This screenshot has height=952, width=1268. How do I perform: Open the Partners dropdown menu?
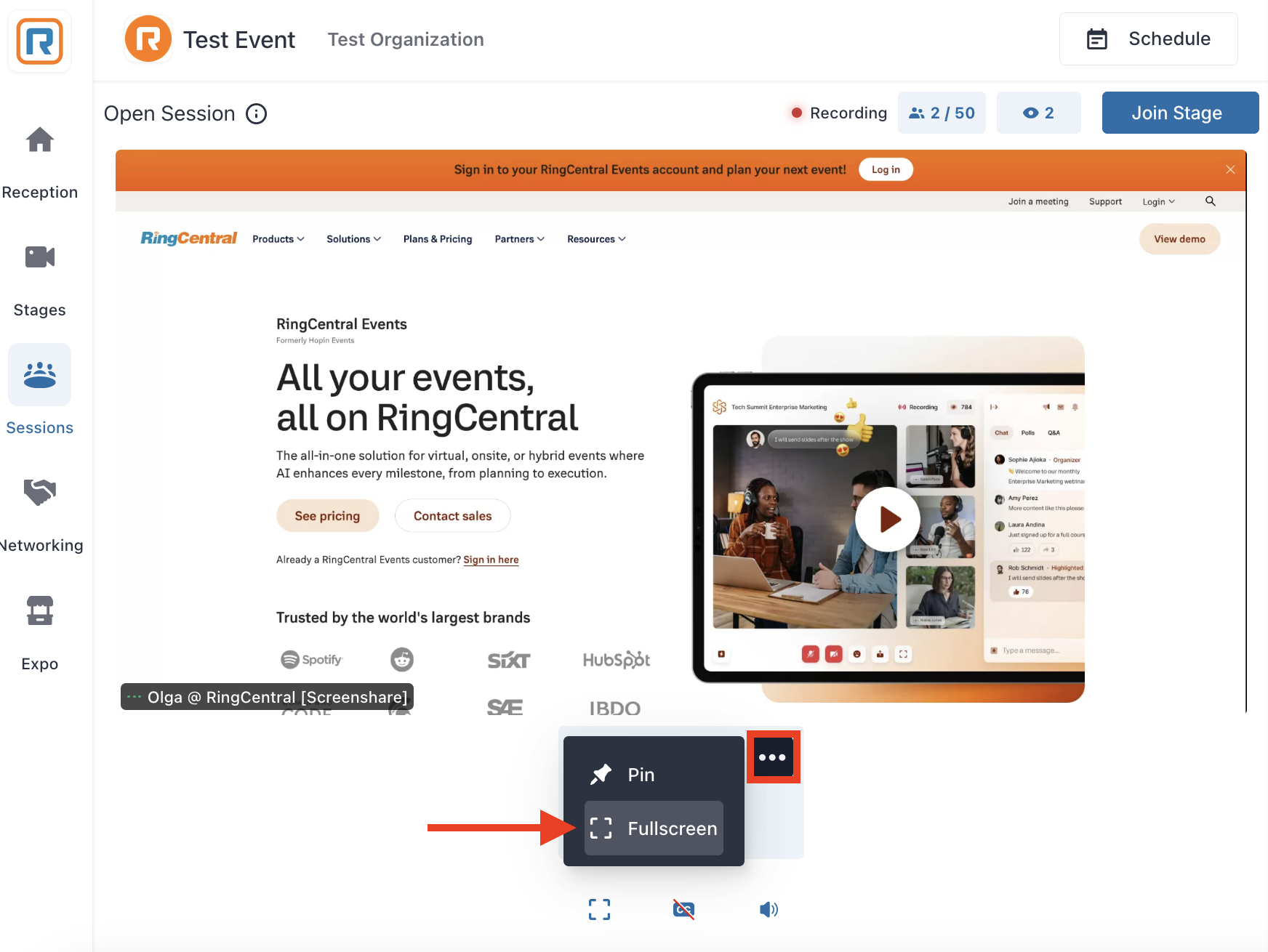coord(519,239)
